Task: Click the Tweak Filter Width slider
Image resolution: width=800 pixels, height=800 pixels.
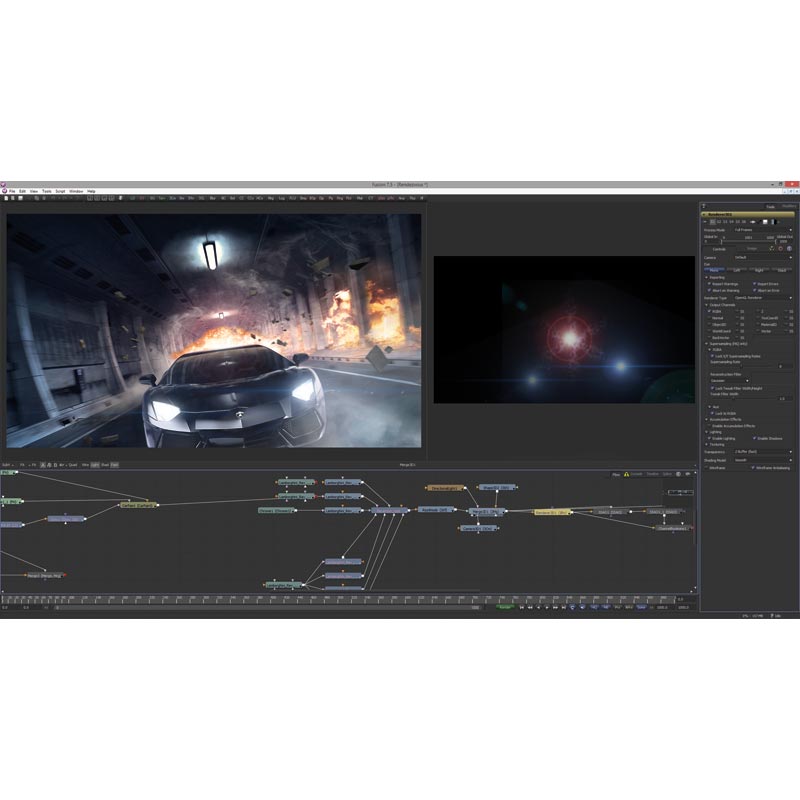Action: 732,398
